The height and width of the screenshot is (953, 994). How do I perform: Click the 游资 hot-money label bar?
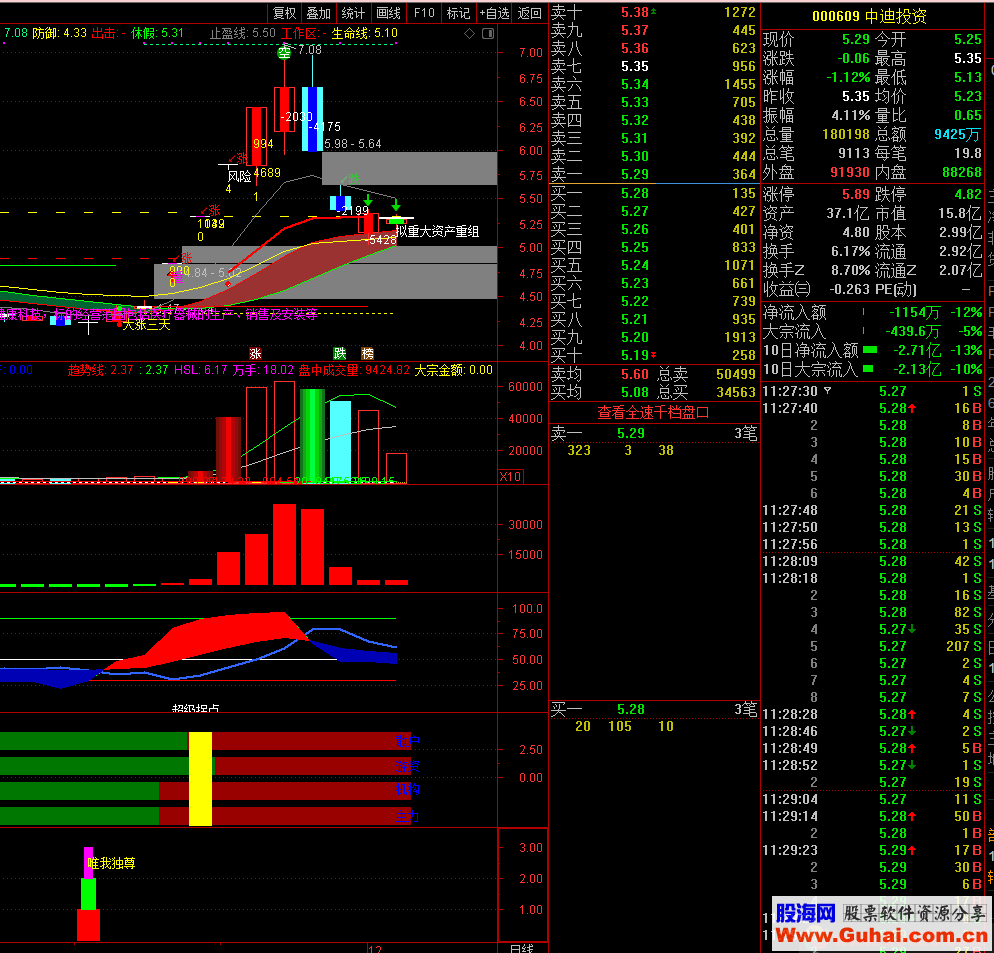pyautogui.click(x=408, y=766)
